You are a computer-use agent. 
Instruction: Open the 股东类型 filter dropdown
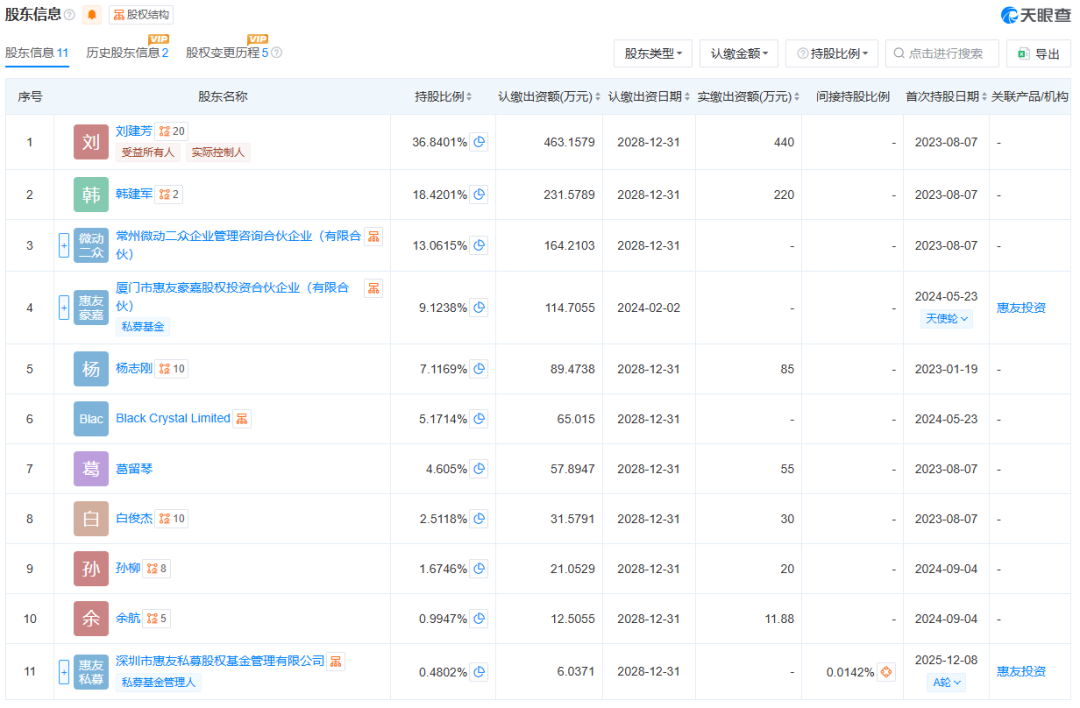[x=653, y=54]
